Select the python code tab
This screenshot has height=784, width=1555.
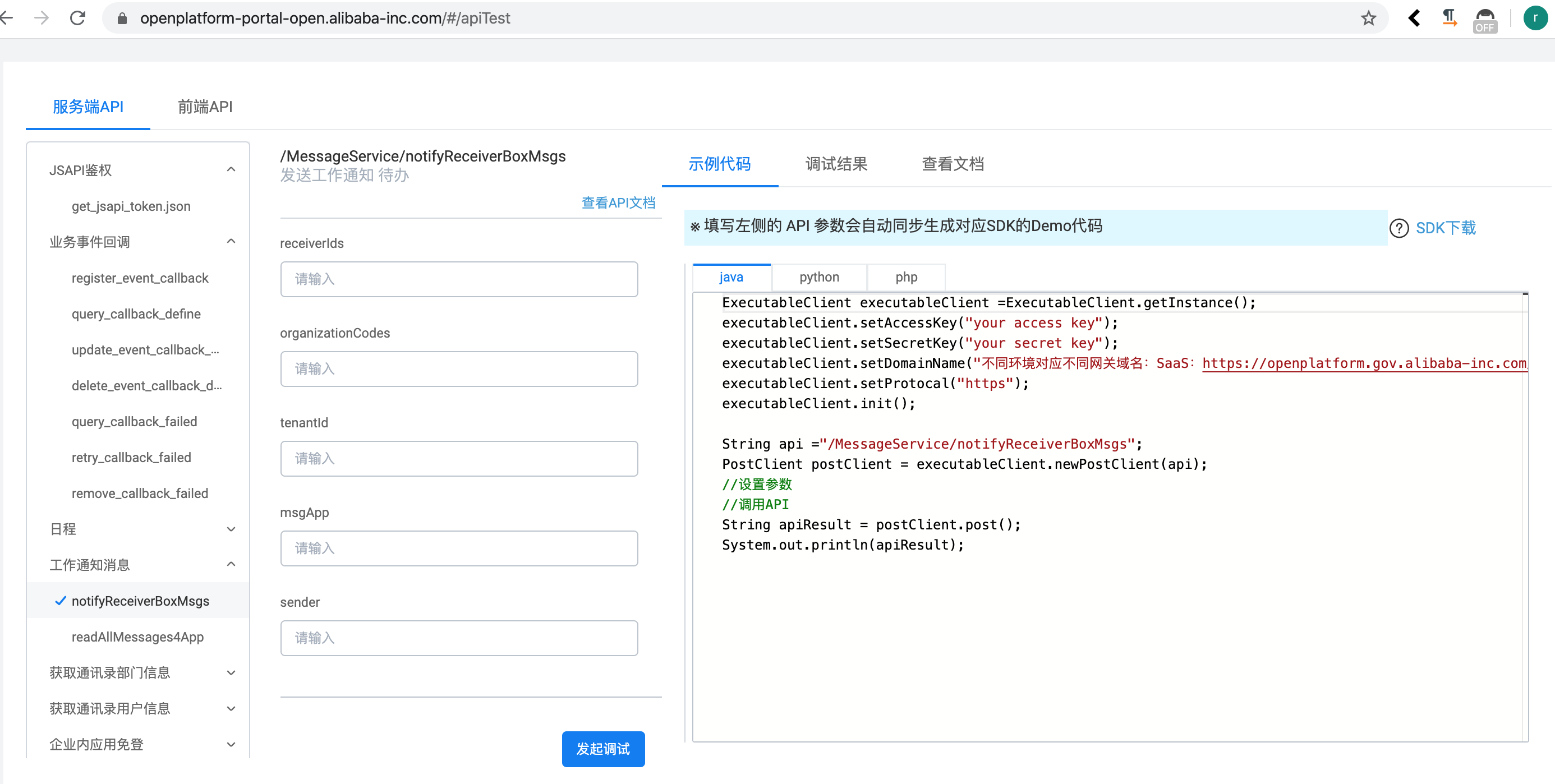pos(819,277)
